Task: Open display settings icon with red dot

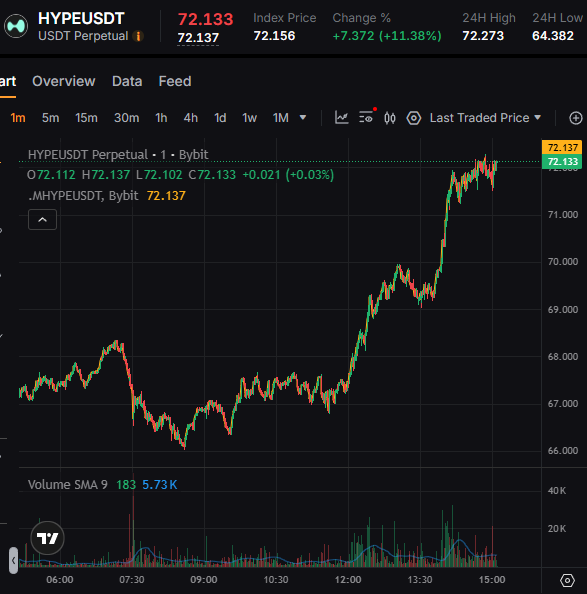Action: click(367, 117)
